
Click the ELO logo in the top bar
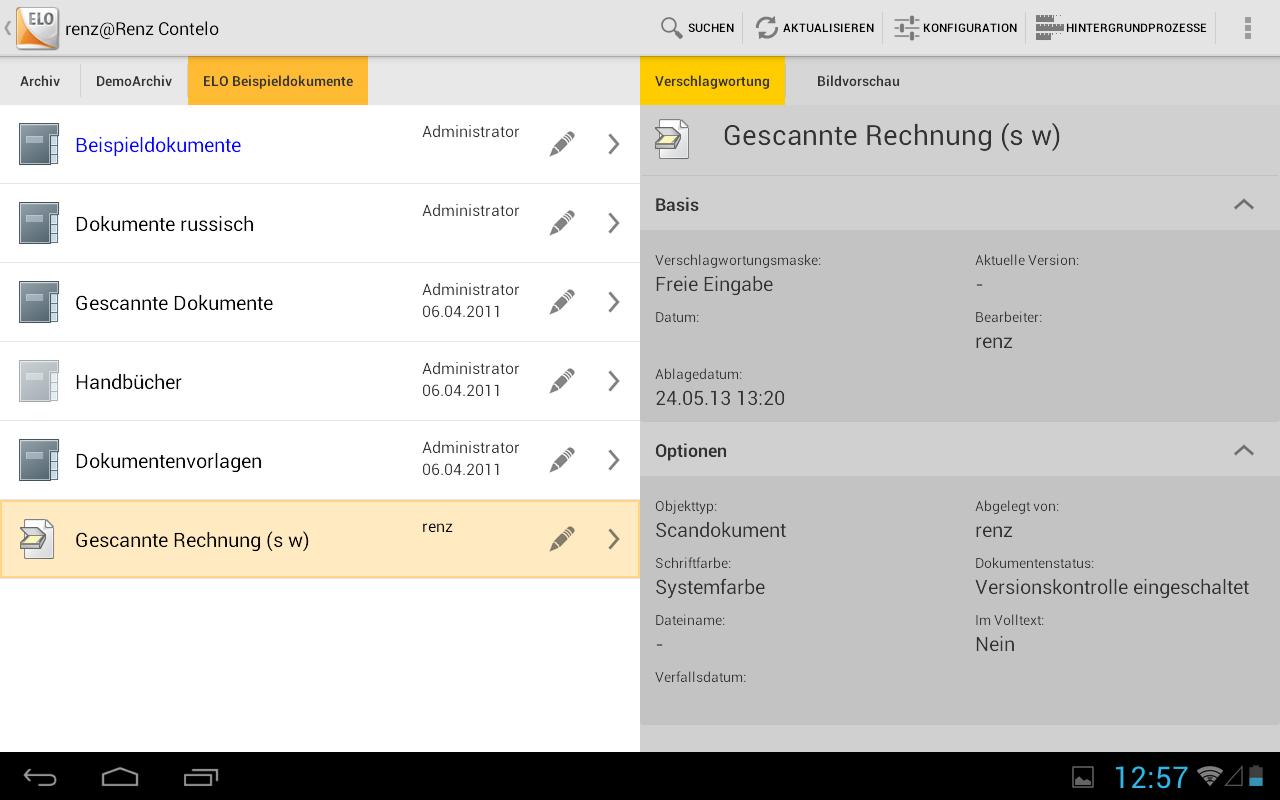(37, 28)
